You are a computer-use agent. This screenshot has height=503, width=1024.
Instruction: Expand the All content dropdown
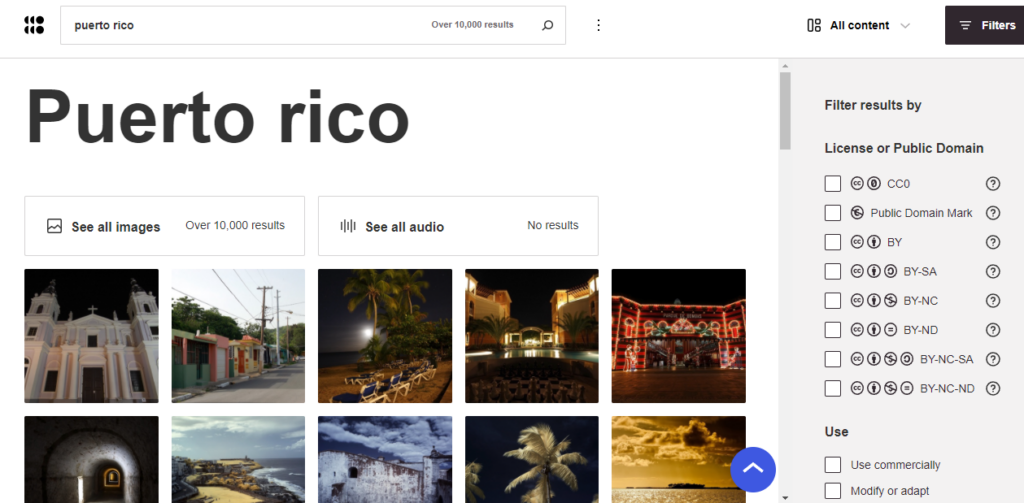pos(859,25)
